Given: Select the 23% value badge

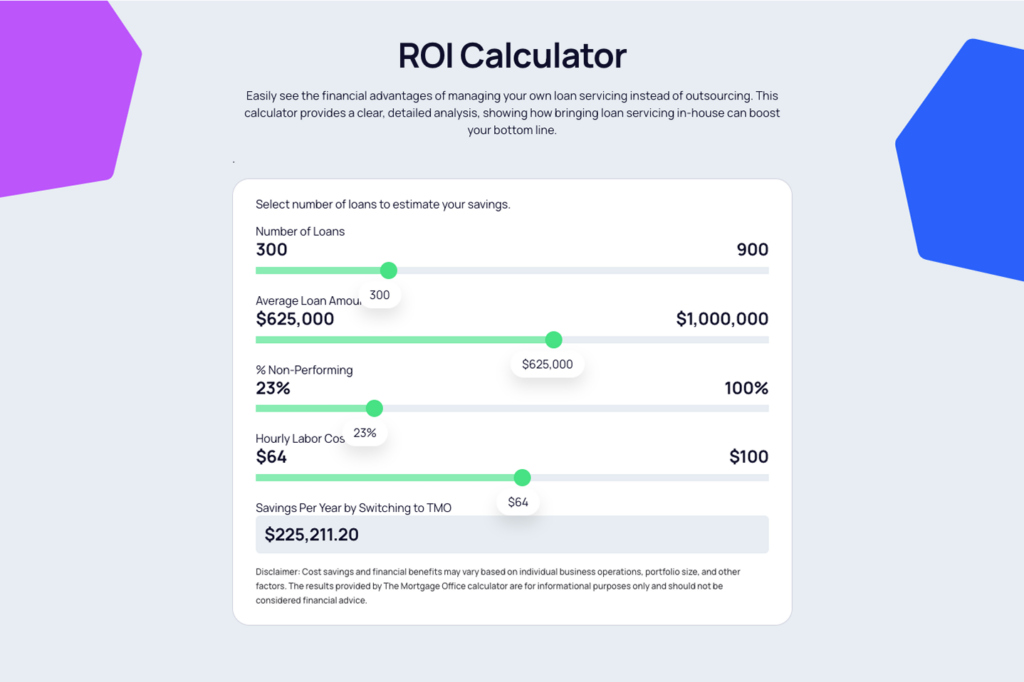Looking at the screenshot, I should [x=365, y=431].
